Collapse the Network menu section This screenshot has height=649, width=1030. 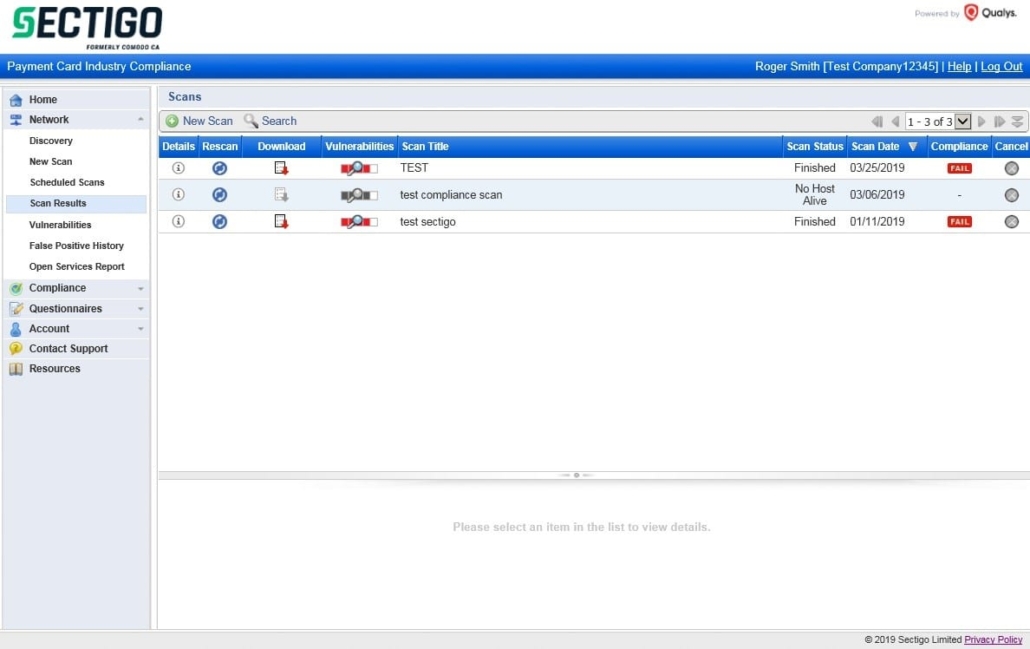click(141, 120)
